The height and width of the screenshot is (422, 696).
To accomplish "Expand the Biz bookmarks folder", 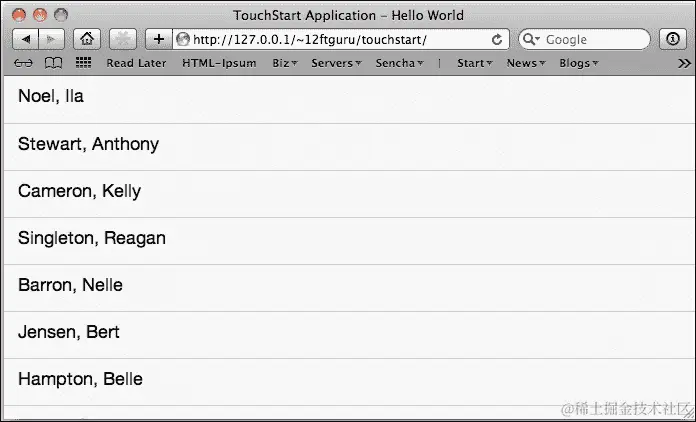I will tap(285, 63).
